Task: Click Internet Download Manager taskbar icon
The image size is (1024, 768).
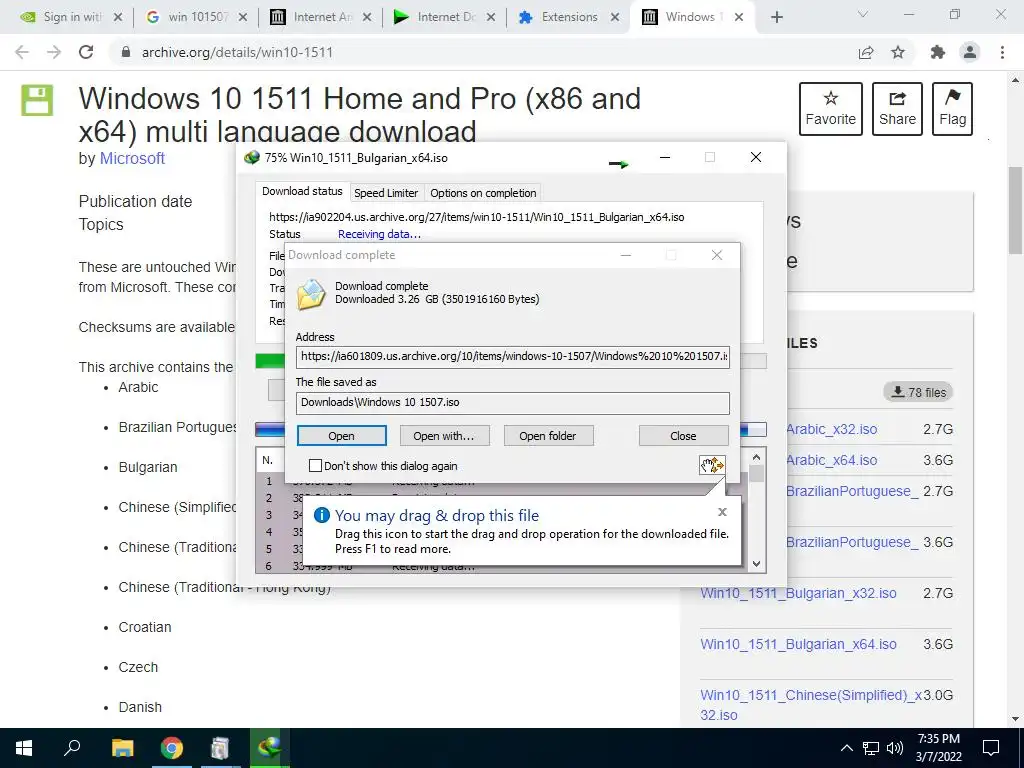Action: point(269,748)
